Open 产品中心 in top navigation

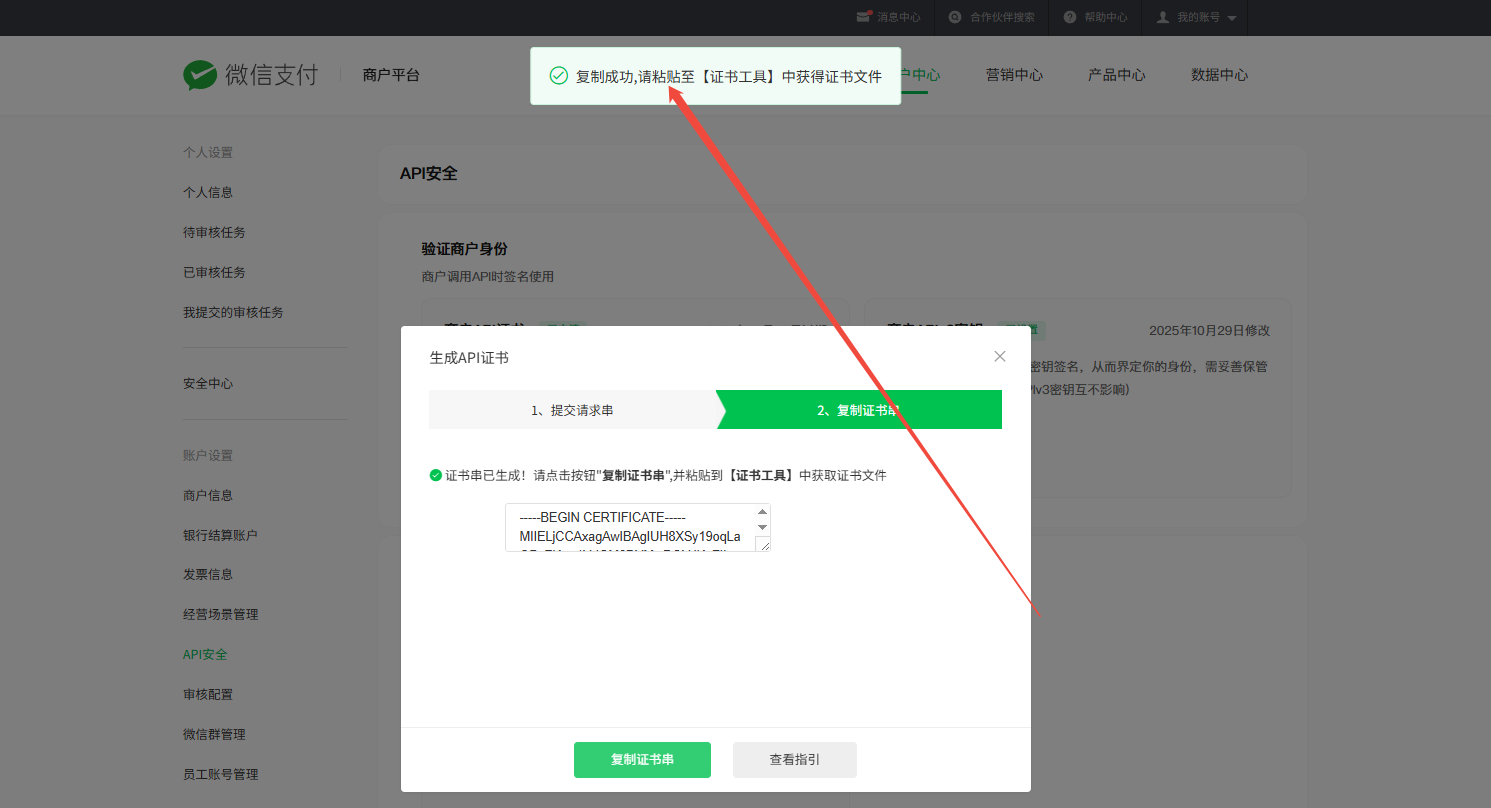pyautogui.click(x=1116, y=75)
